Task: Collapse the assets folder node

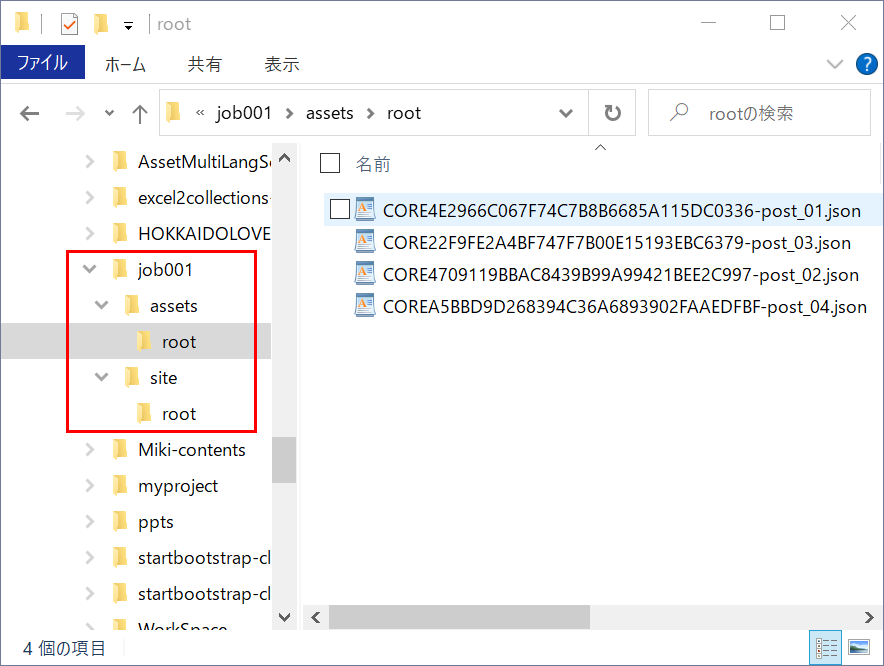Action: pyautogui.click(x=101, y=305)
